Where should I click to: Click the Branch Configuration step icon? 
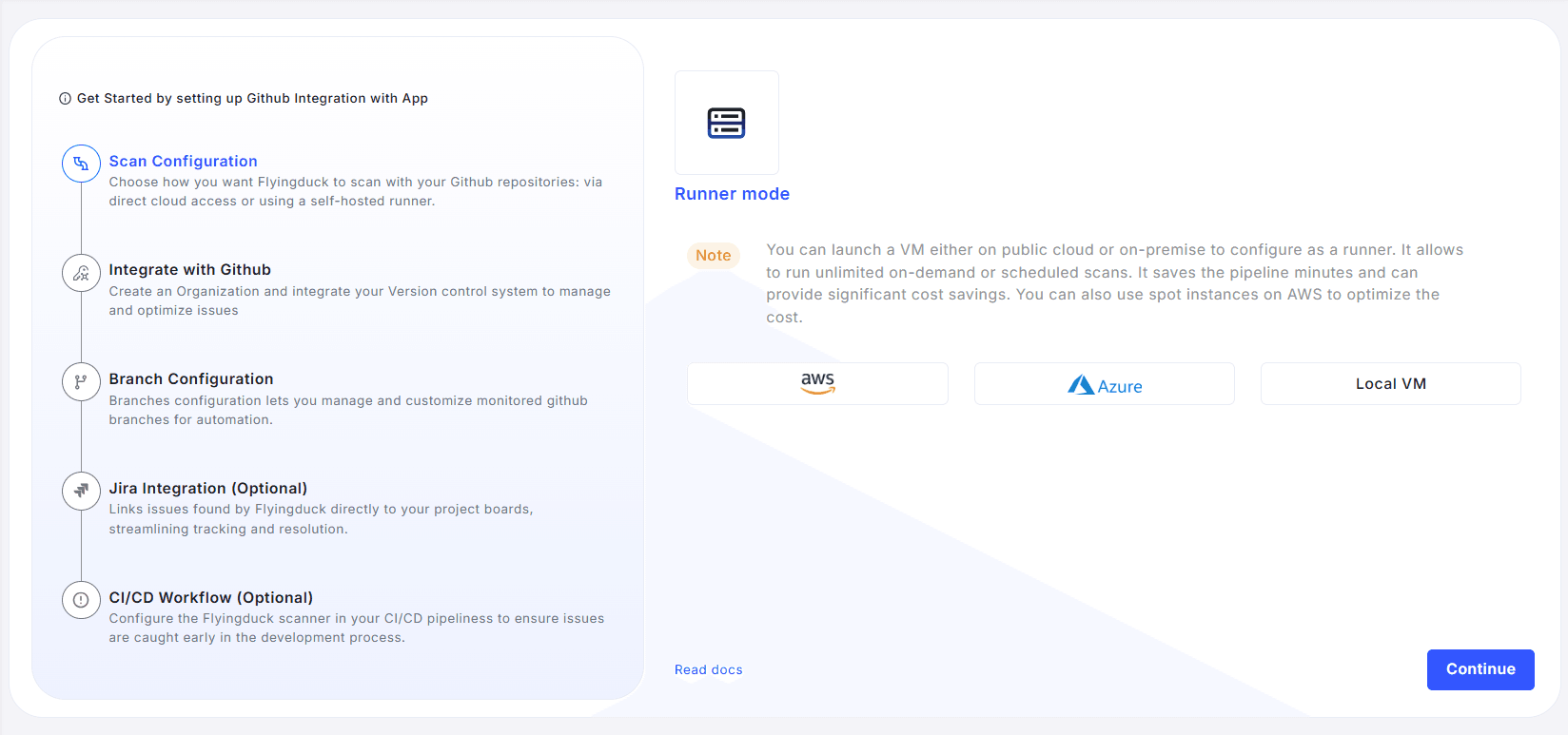tap(81, 382)
